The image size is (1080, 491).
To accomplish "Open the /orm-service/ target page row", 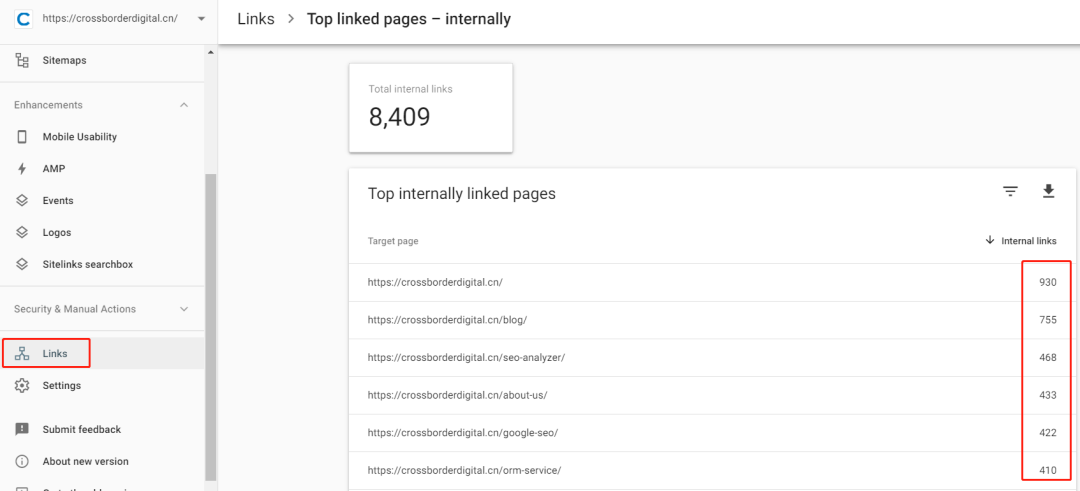I will [712, 471].
